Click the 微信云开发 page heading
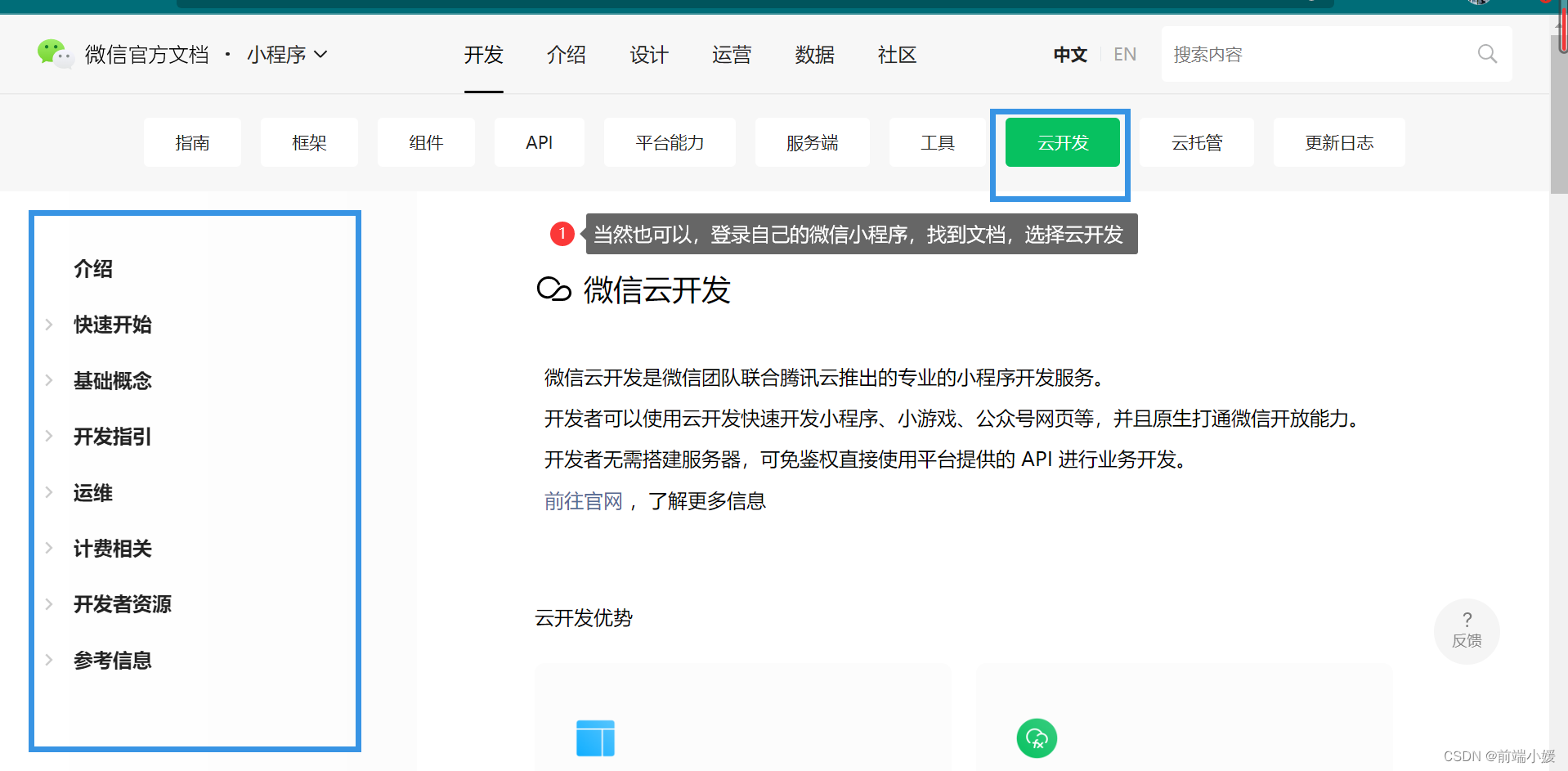The width and height of the screenshot is (1568, 771). point(656,289)
